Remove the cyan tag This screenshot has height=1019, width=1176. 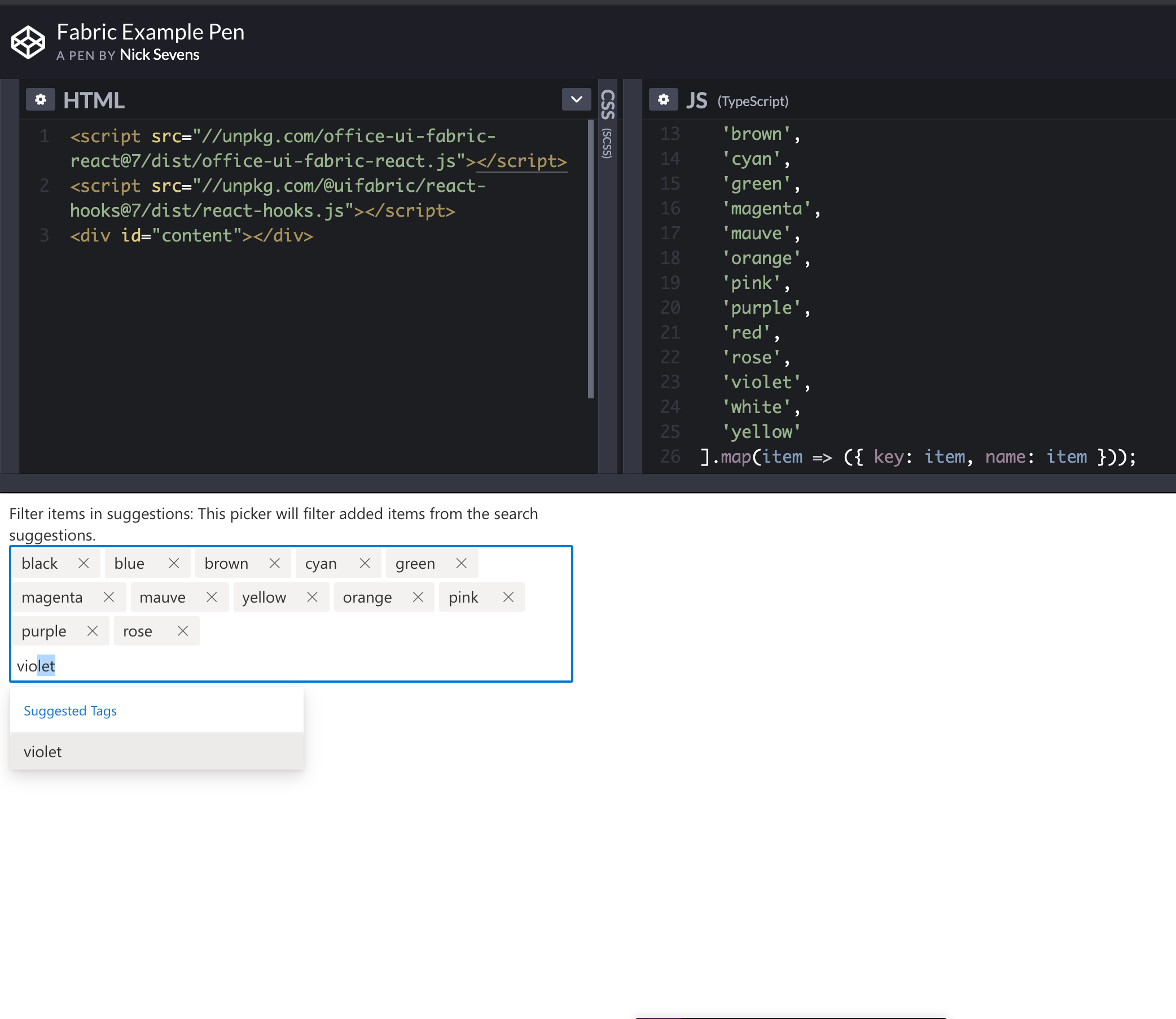click(x=365, y=563)
